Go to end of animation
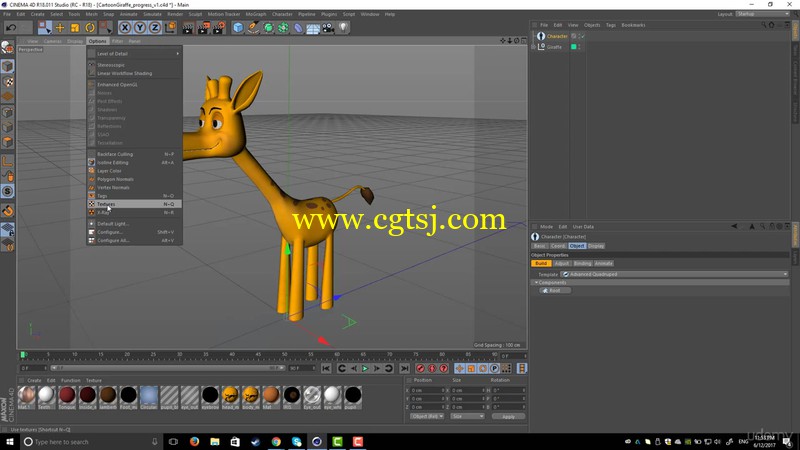This screenshot has width=800, height=450. [x=404, y=368]
